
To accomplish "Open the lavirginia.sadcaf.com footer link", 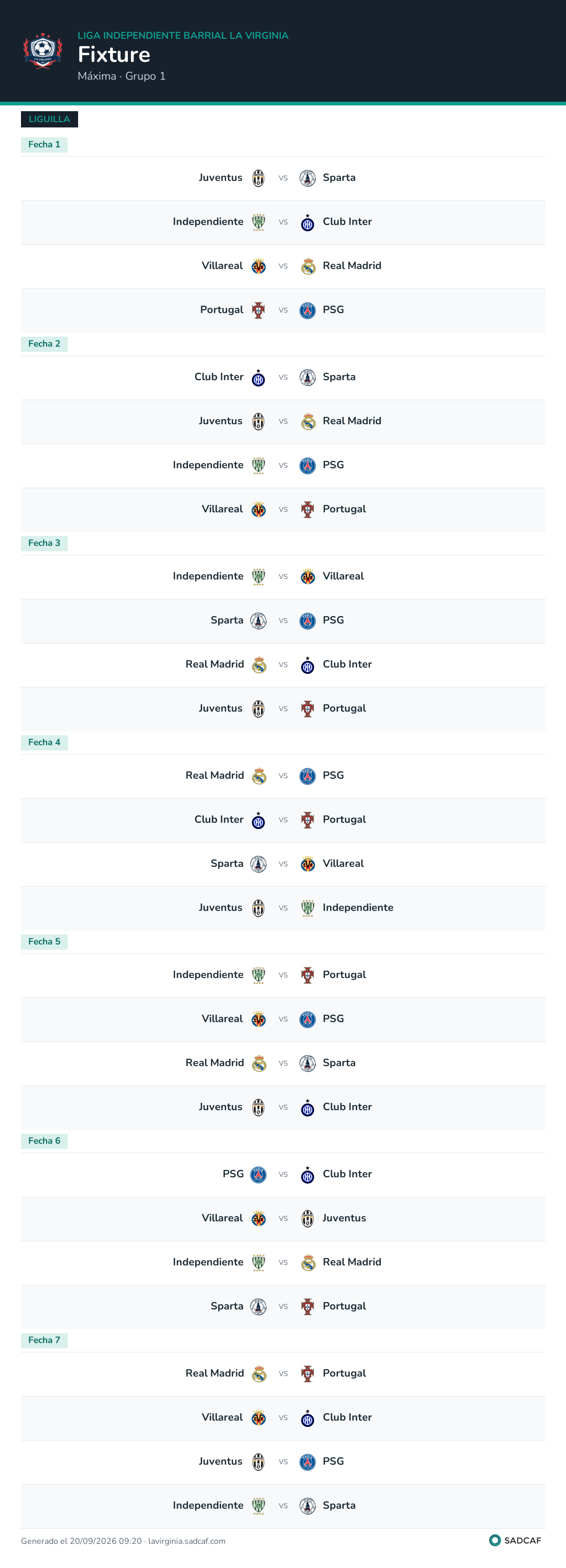I will 187,1541.
